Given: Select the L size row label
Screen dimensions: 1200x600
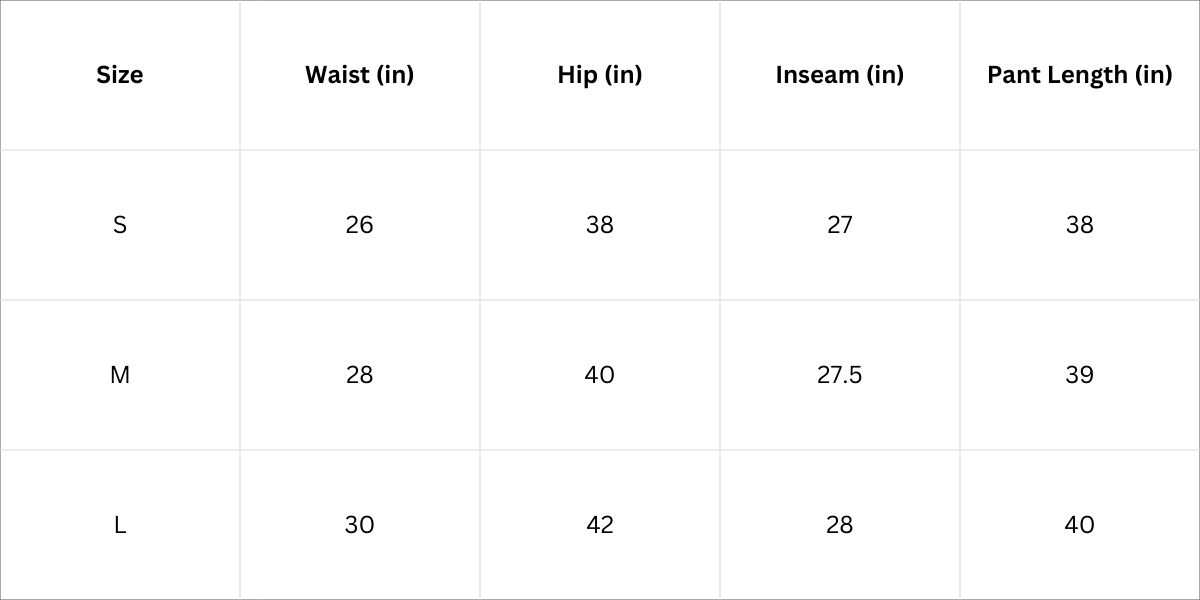Looking at the screenshot, I should pyautogui.click(x=120, y=525).
